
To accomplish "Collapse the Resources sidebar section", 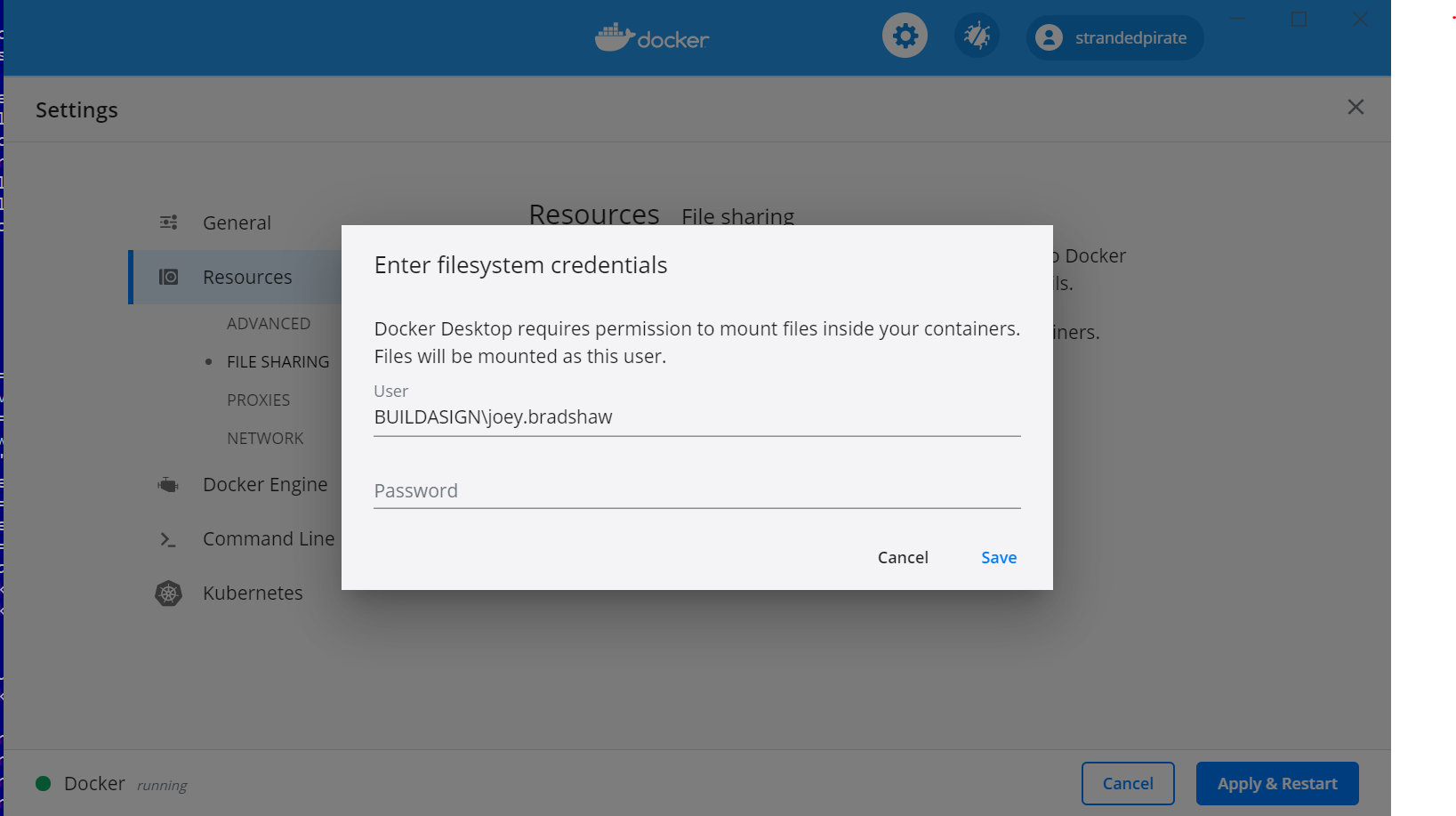I will 247,277.
